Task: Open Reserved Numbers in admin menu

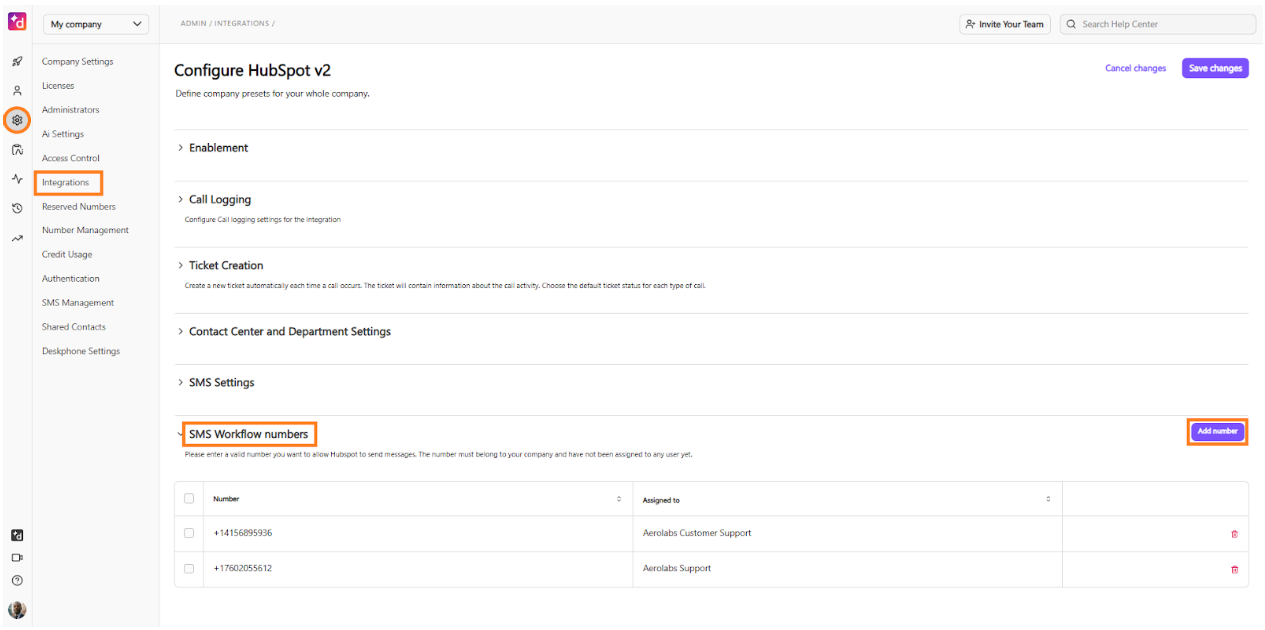Action: point(79,207)
